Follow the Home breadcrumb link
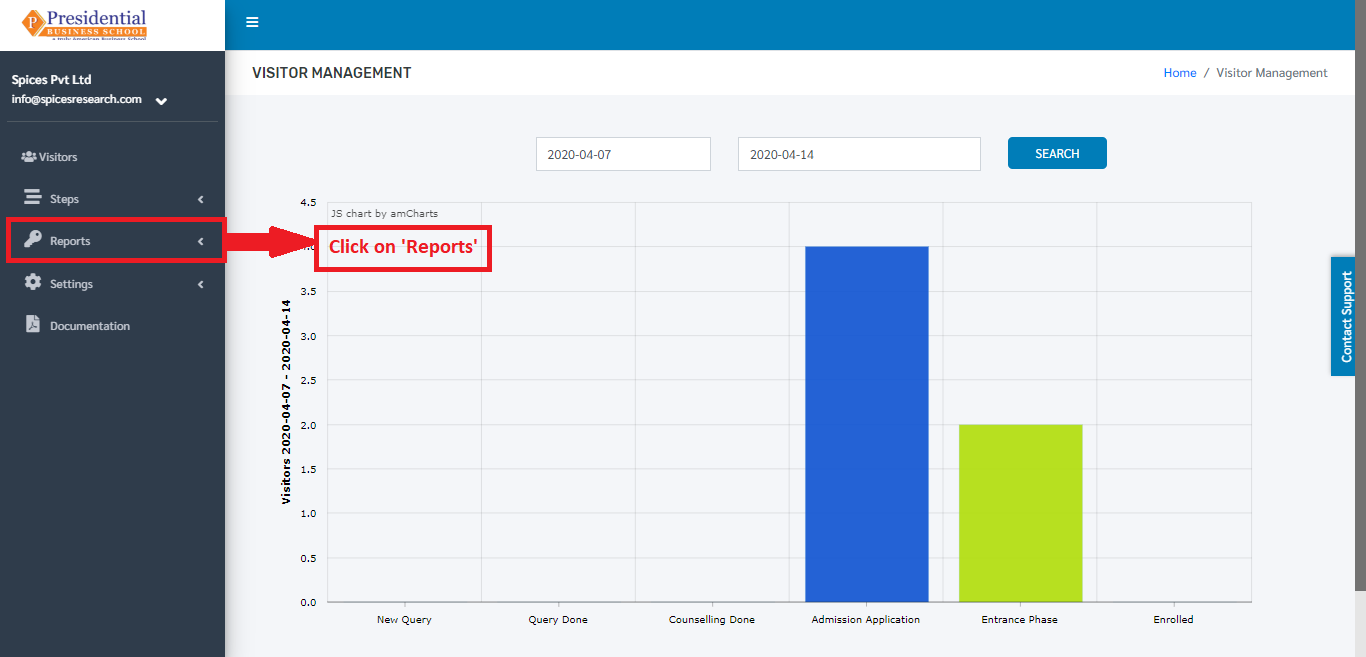 pos(1180,73)
